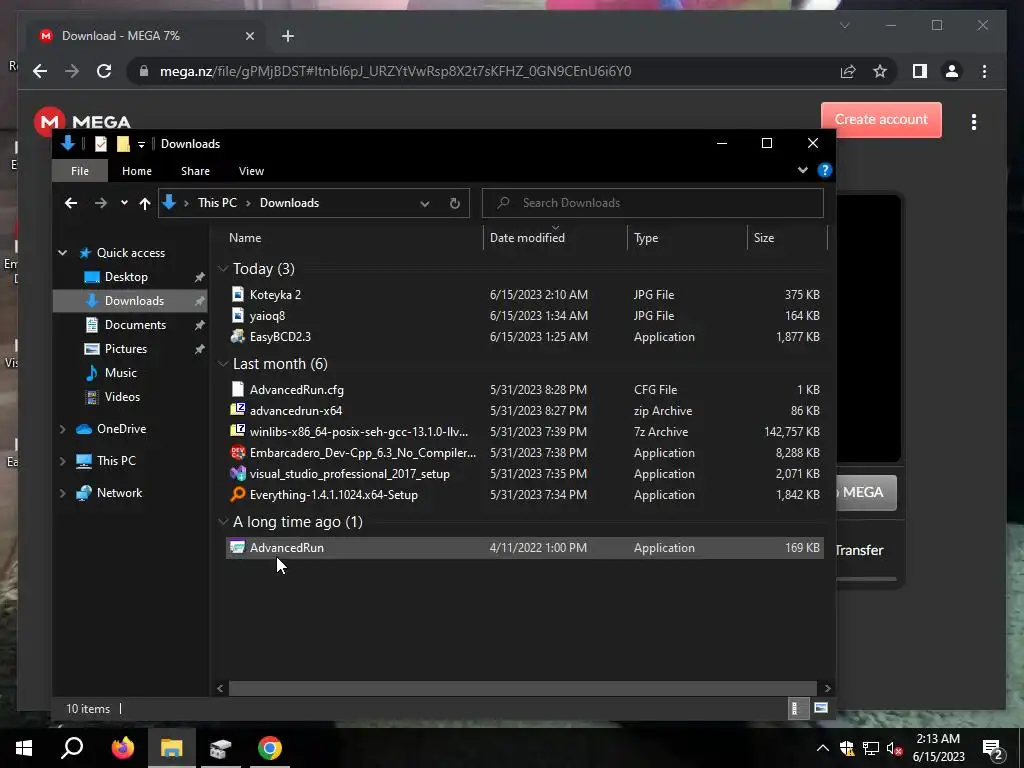This screenshot has height=768, width=1024.
Task: Collapse the Quick access tree node
Action: tap(63, 253)
